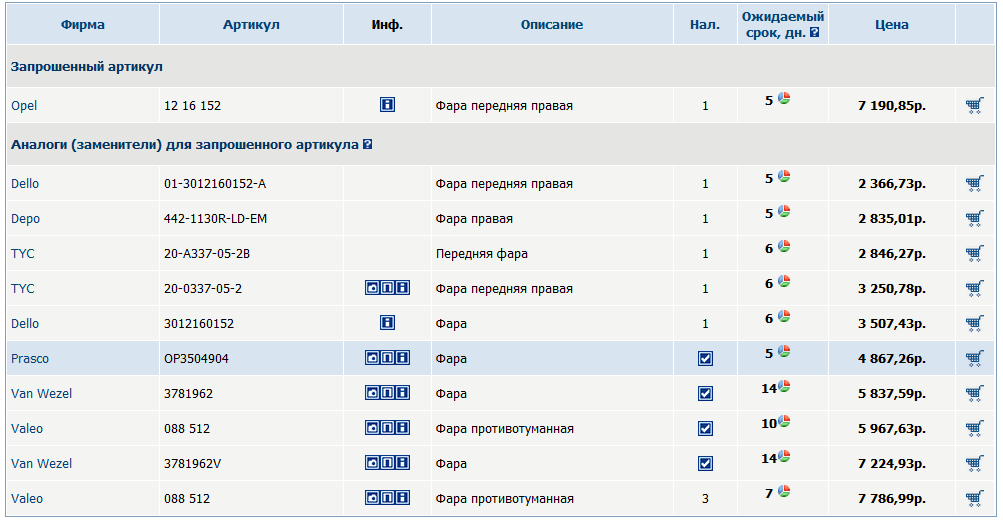
Task: Toggle availability checkbox for Prasco OP3504904
Action: 705,359
